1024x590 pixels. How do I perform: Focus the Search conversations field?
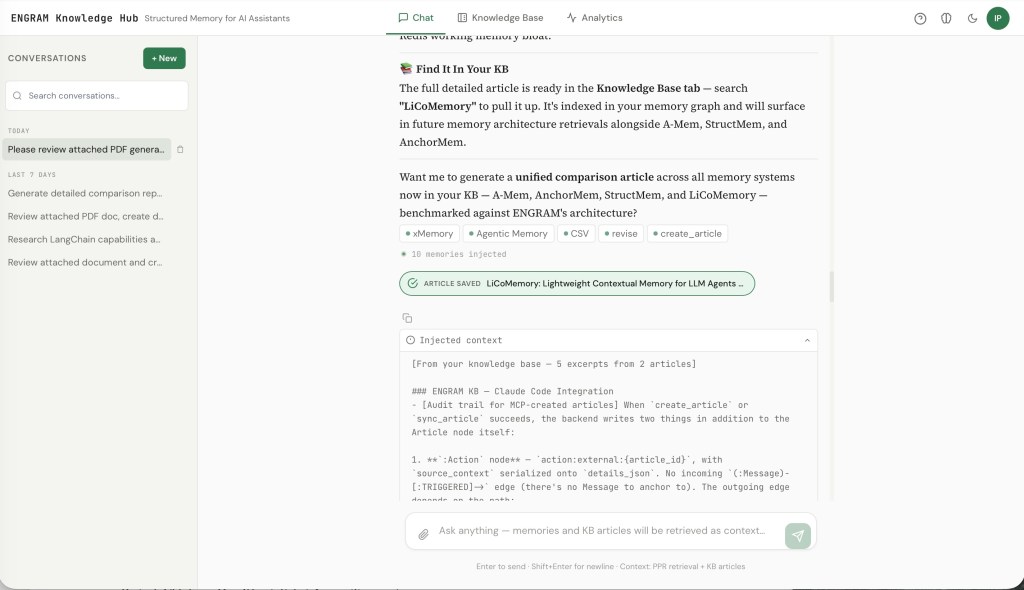(x=97, y=95)
